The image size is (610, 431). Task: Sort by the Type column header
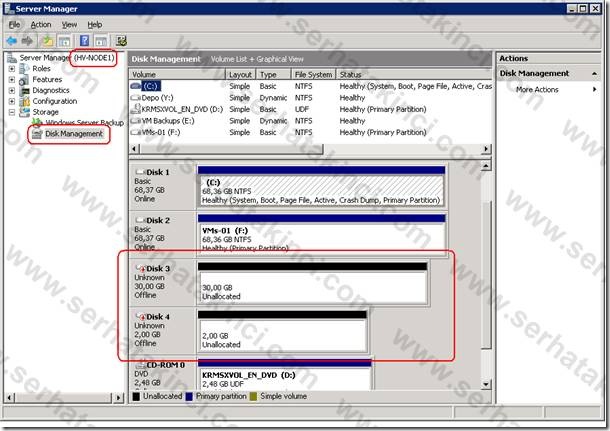tap(273, 74)
